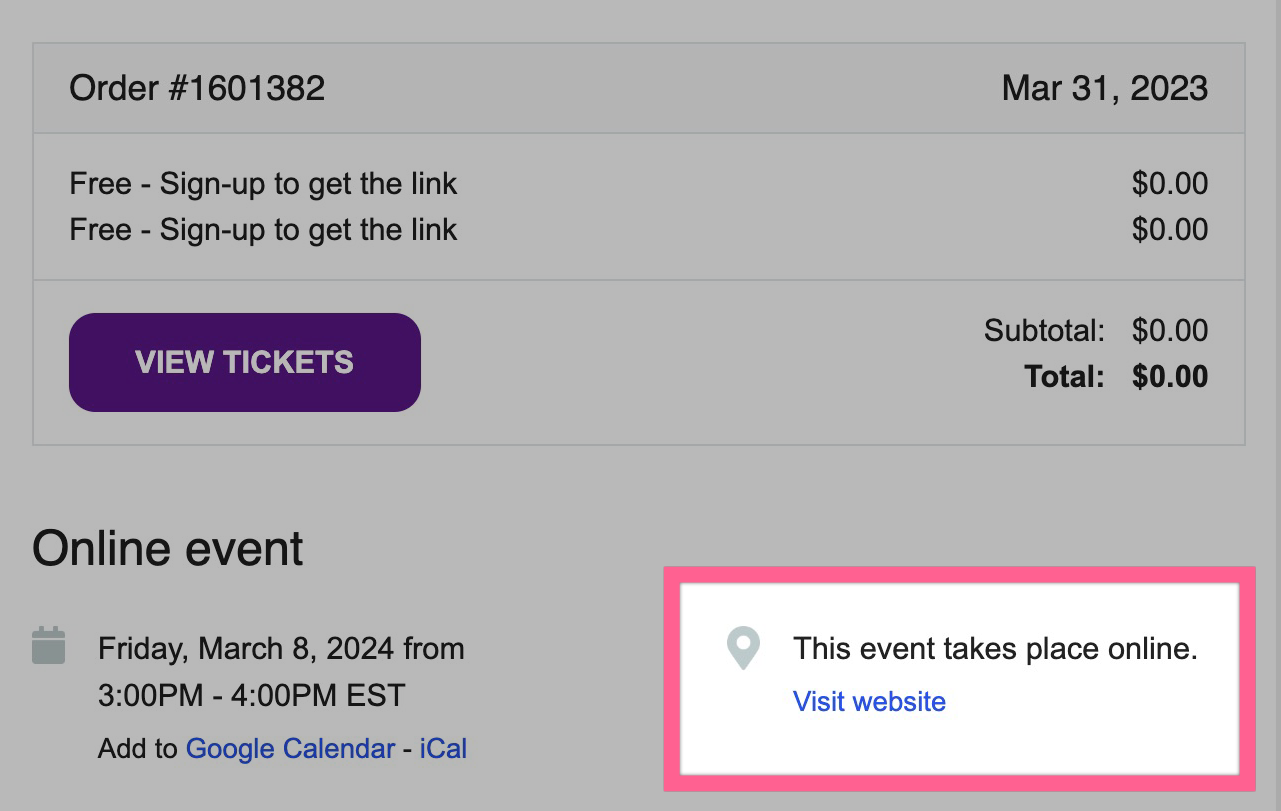The image size is (1281, 811).
Task: Click the location pin icon
Action: pyautogui.click(x=743, y=648)
